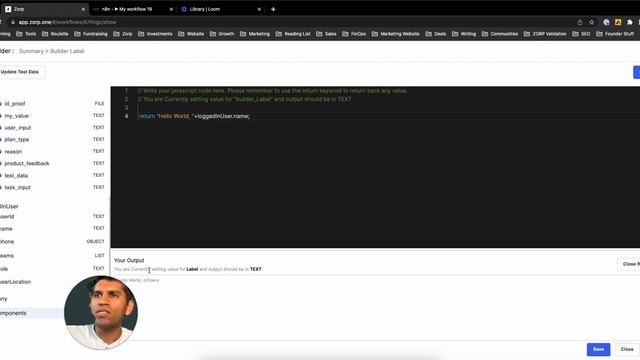Open the Zorp bookmarks folder
Image resolution: width=640 pixels, height=360 pixels.
123,34
